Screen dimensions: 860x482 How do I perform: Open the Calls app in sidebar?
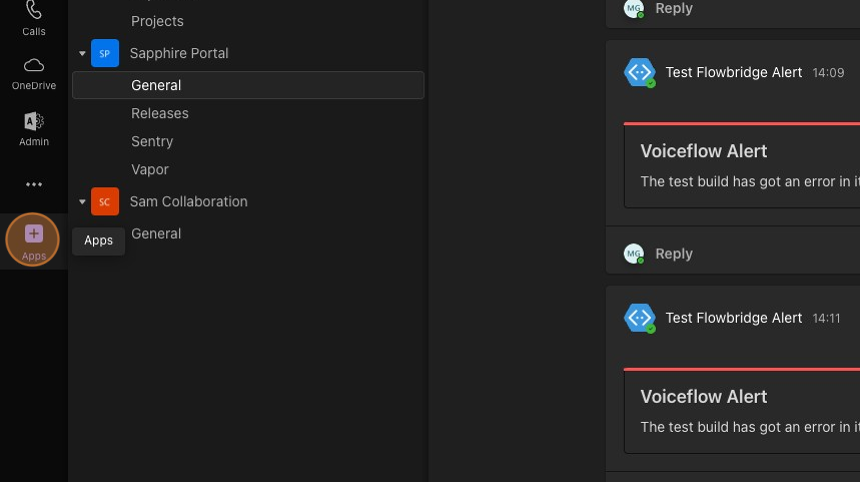coord(34,16)
